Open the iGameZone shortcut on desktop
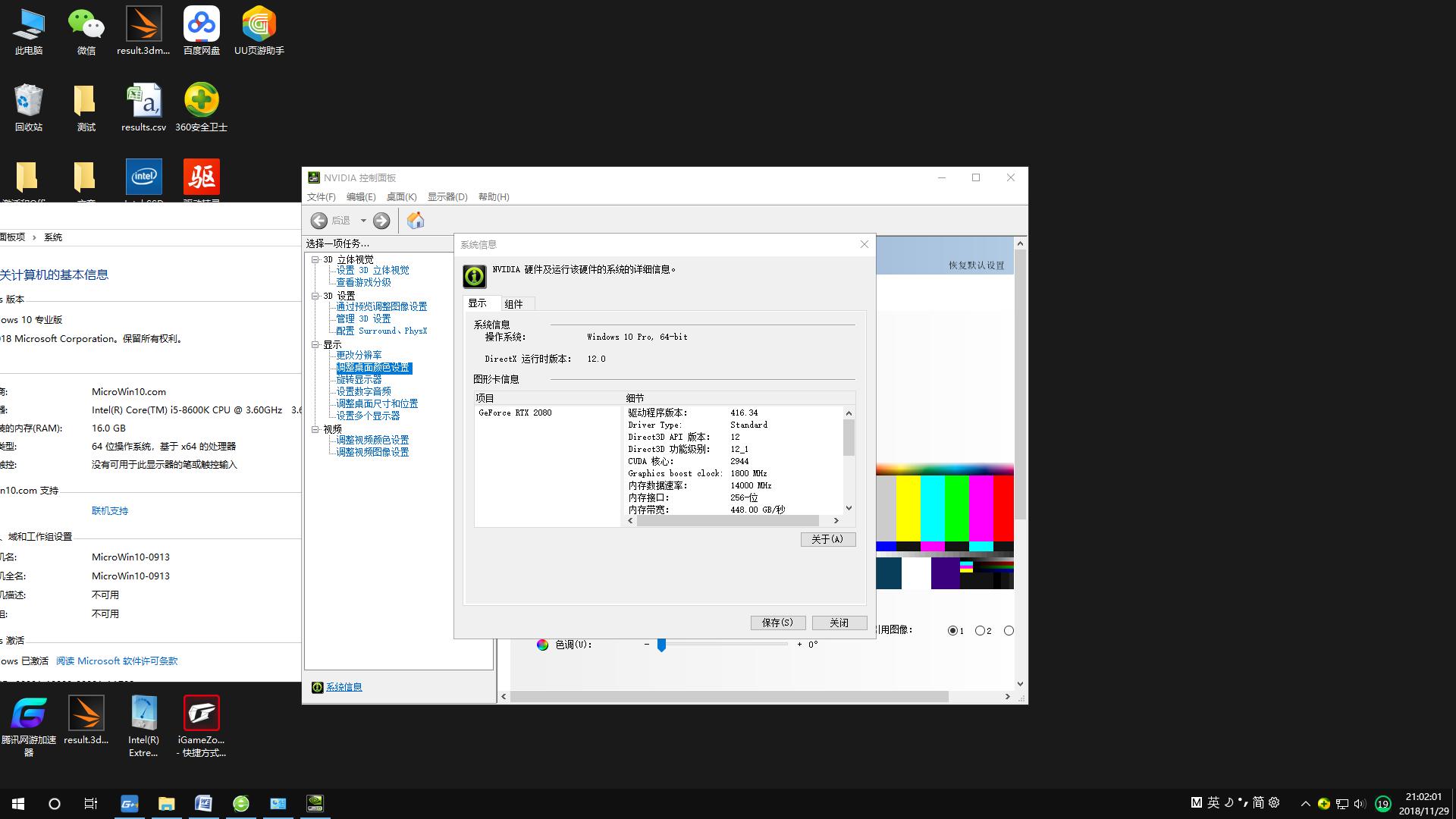This screenshot has height=819, width=1456. (201, 714)
